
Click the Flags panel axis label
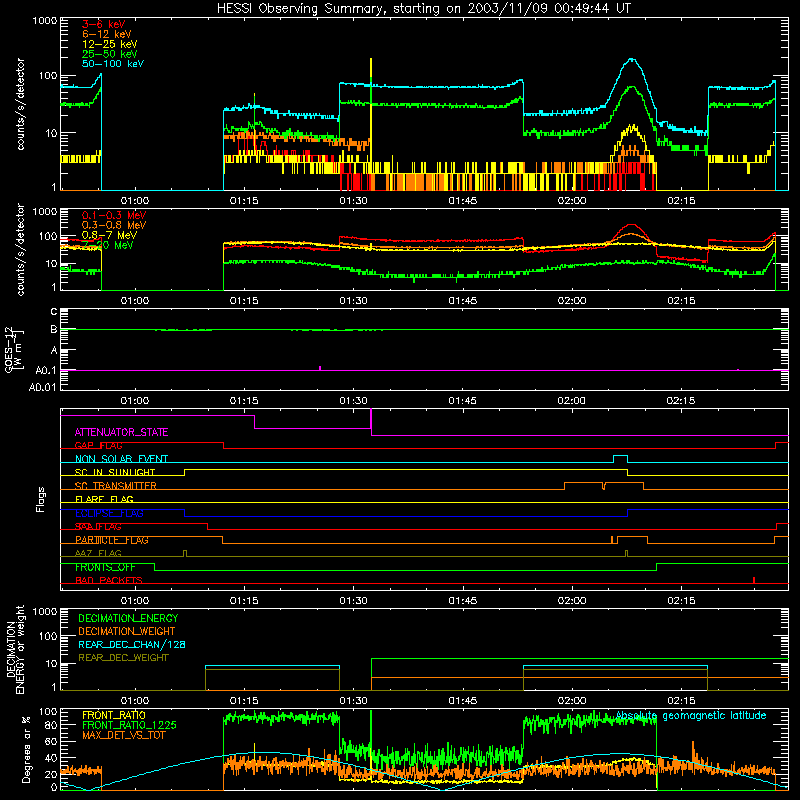(41, 499)
